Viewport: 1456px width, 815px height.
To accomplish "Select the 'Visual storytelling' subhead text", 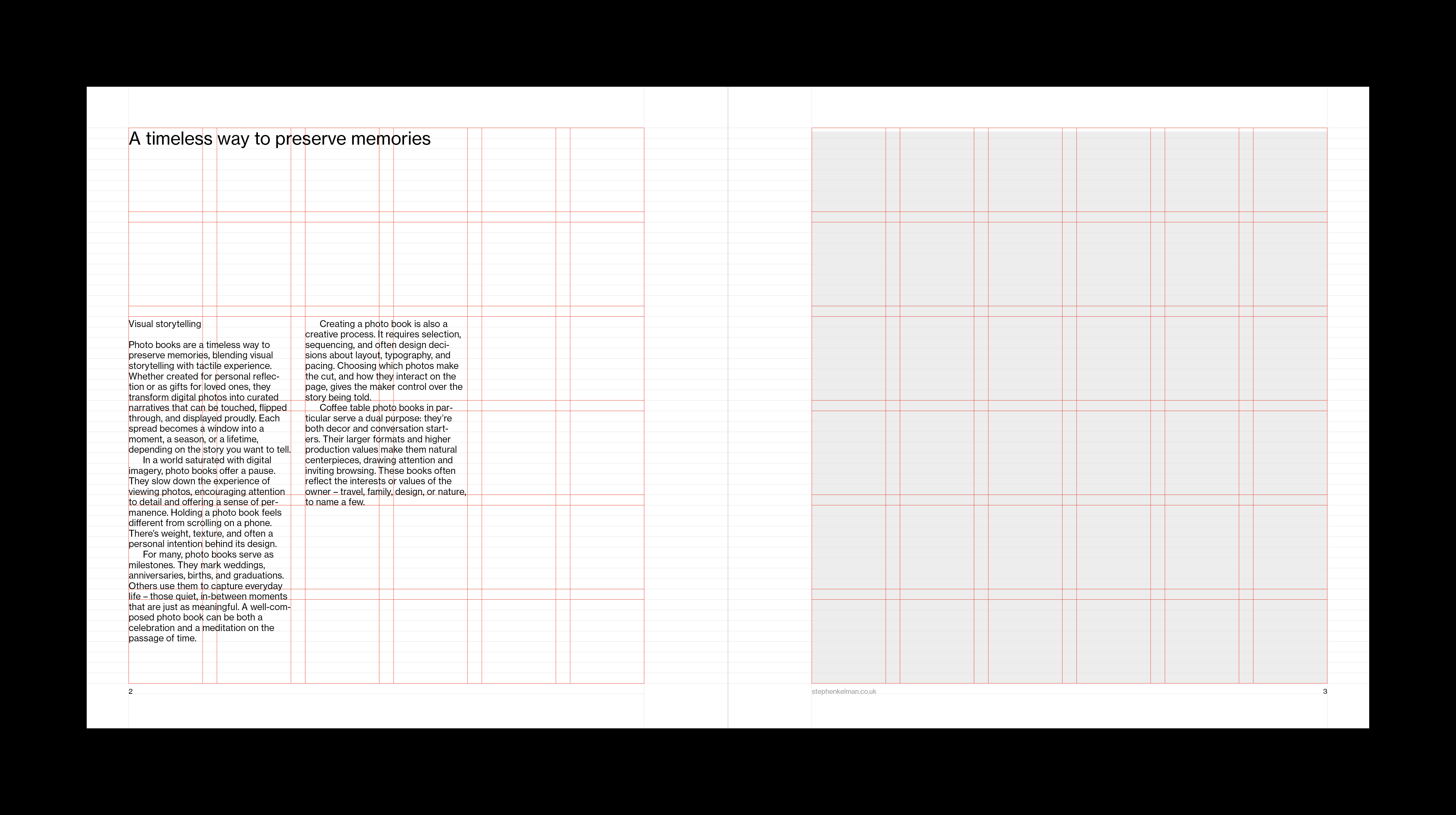I will pyautogui.click(x=165, y=324).
